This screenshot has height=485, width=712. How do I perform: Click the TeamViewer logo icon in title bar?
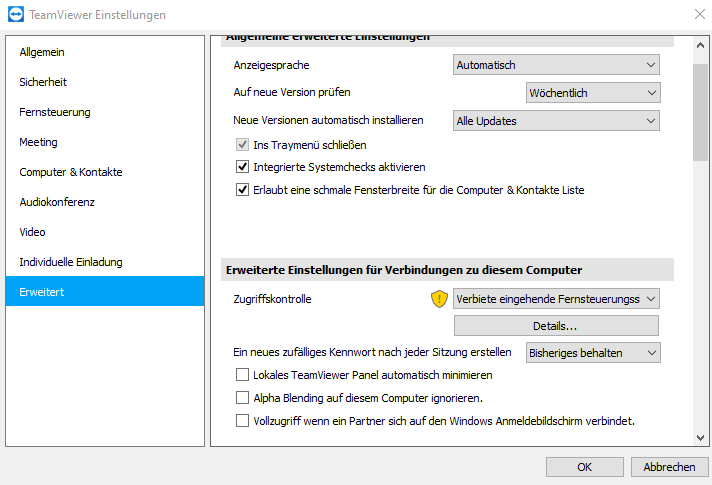pyautogui.click(x=16, y=14)
